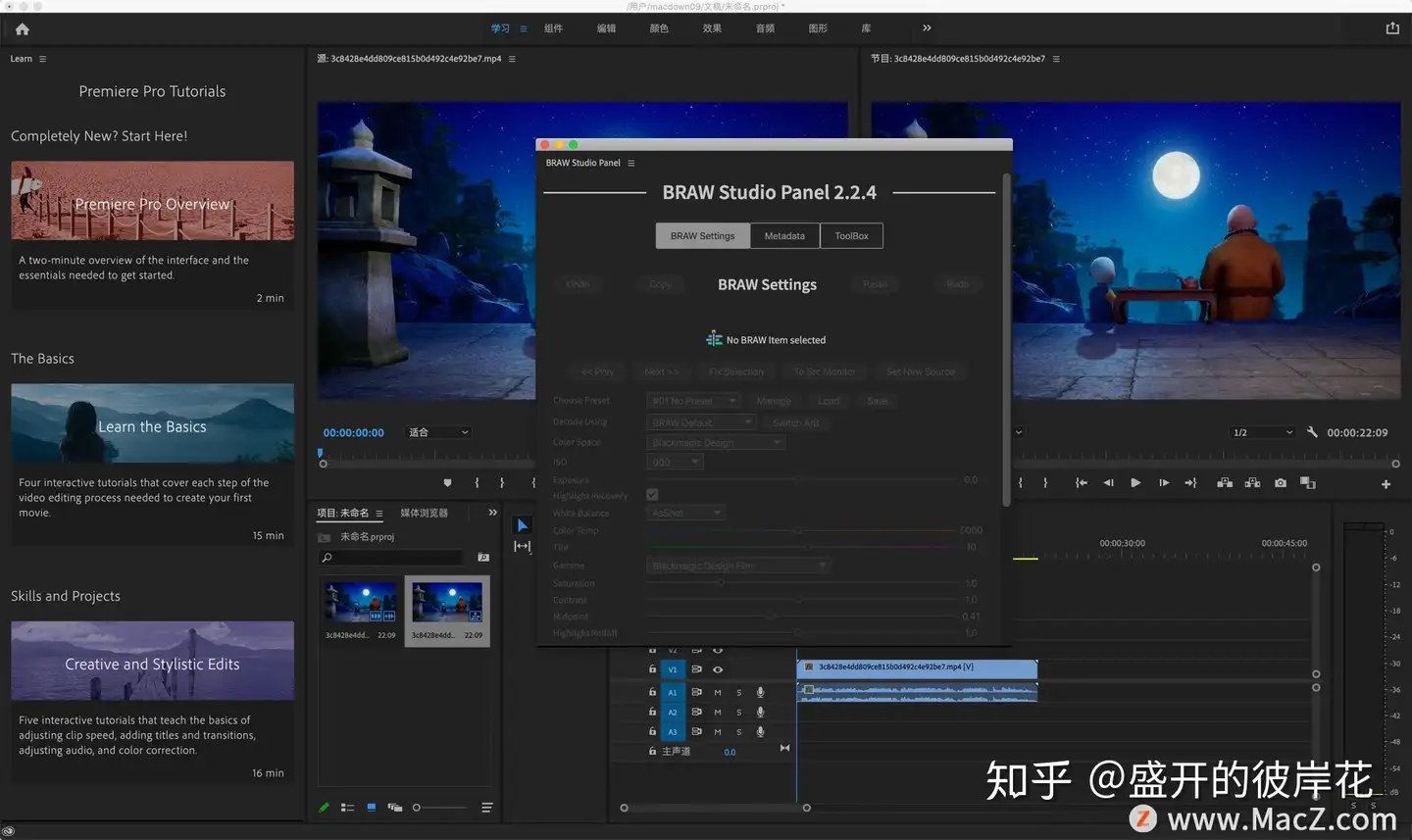Mute audio track A2

pyautogui.click(x=718, y=712)
